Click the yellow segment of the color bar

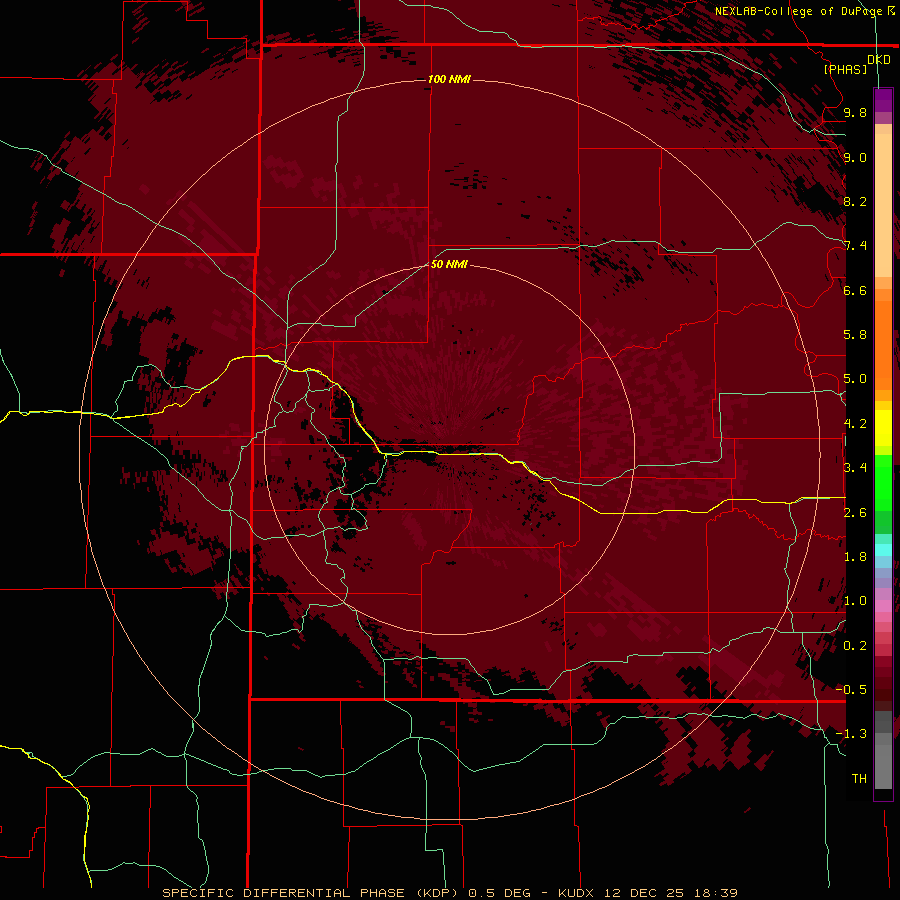tap(883, 428)
